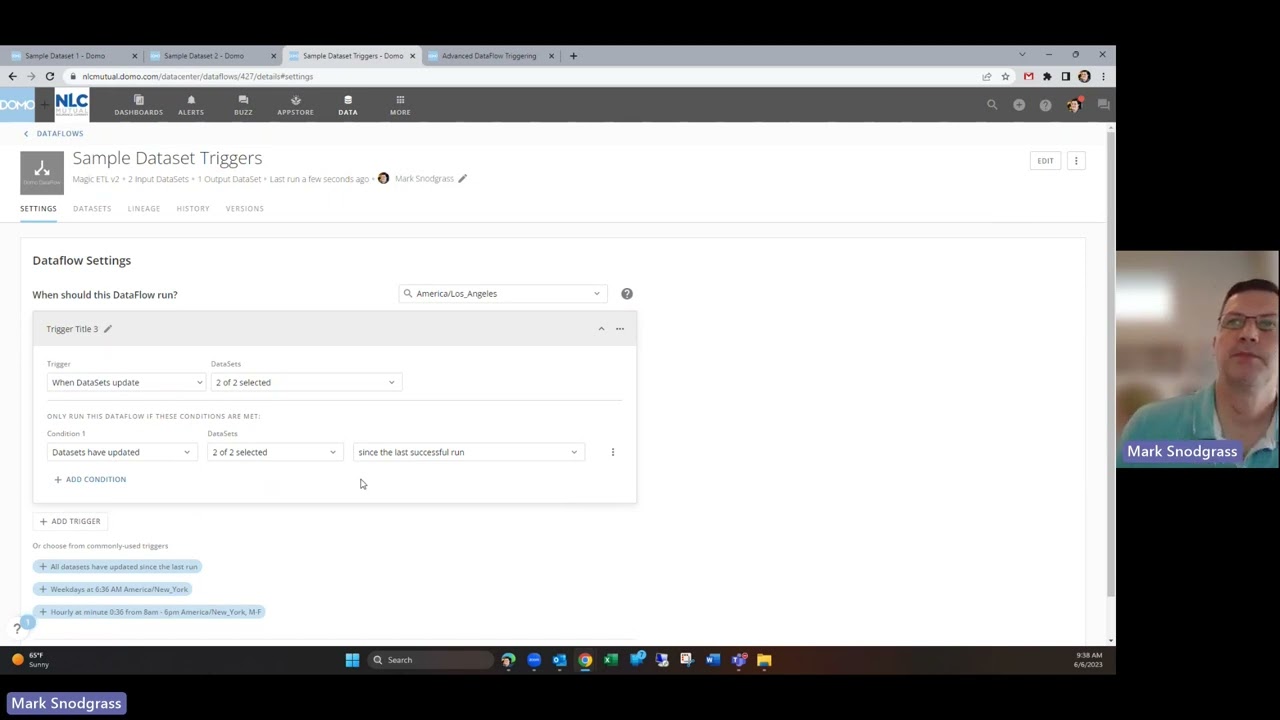
Task: Open Chrome from the taskbar
Action: 585,660
